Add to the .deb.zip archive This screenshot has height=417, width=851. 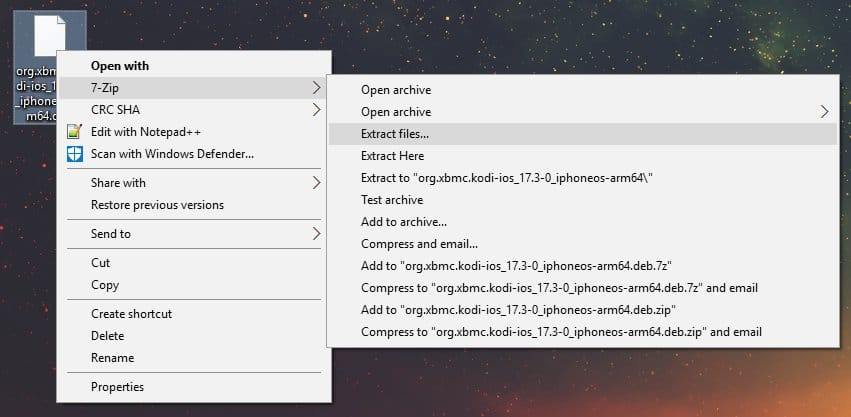(x=583, y=310)
